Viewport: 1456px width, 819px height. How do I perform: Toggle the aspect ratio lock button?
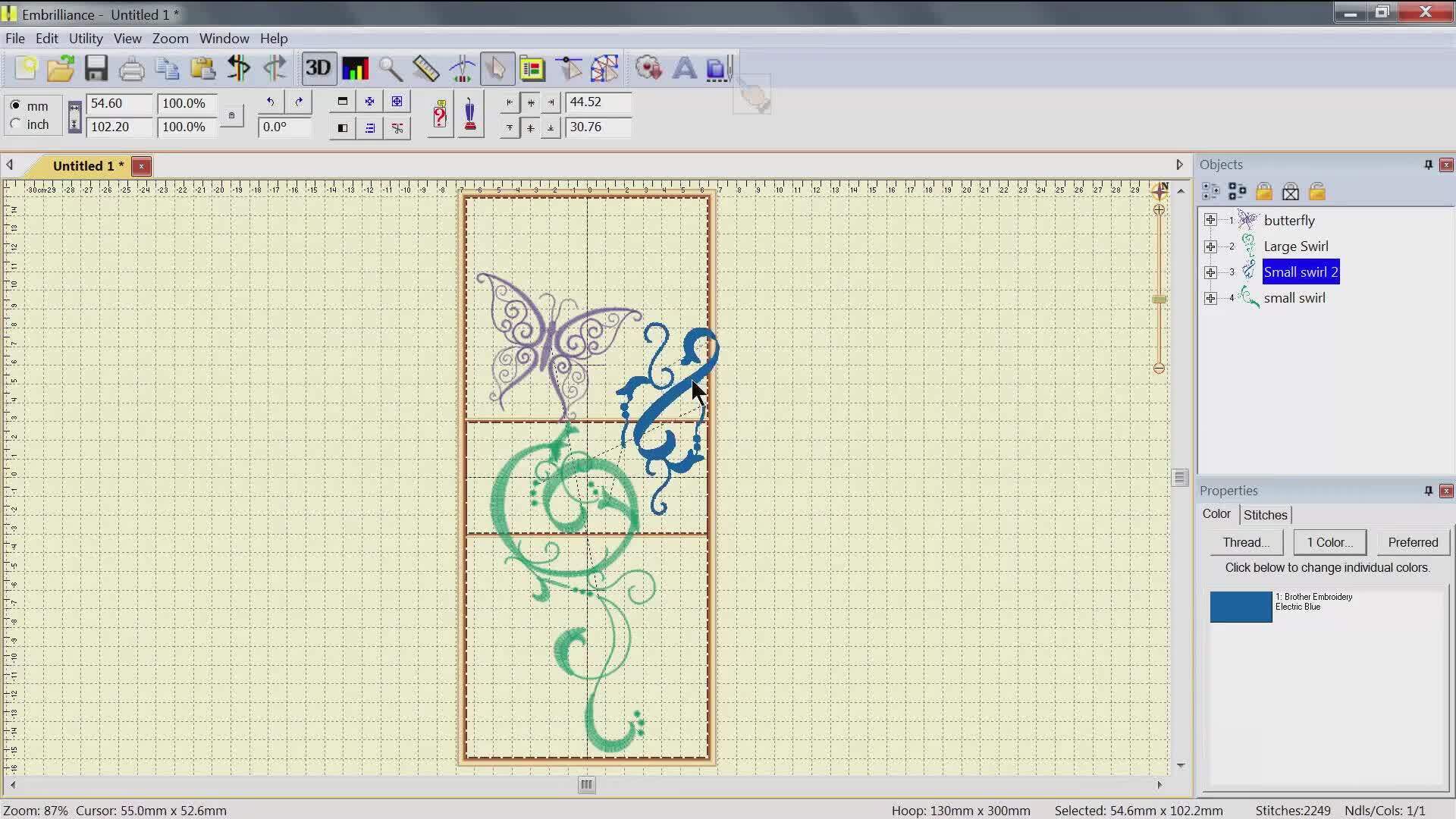231,115
